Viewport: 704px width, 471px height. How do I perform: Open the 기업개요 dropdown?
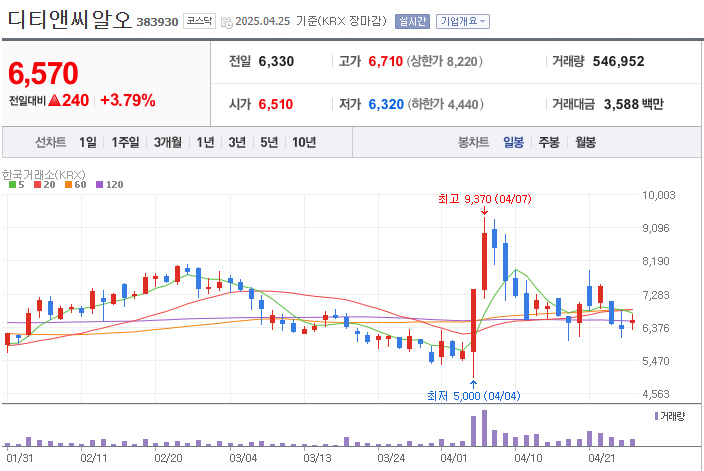[462, 21]
